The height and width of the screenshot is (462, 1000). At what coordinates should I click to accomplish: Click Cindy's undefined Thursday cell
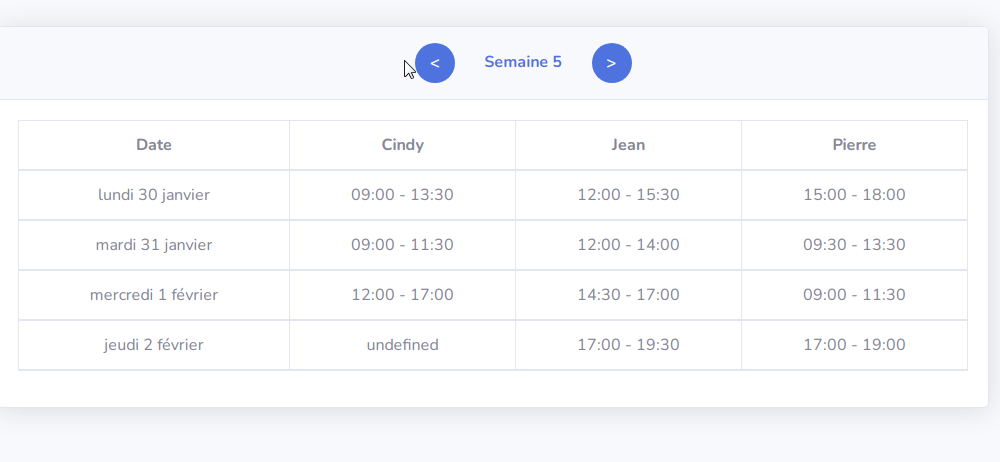click(x=402, y=345)
